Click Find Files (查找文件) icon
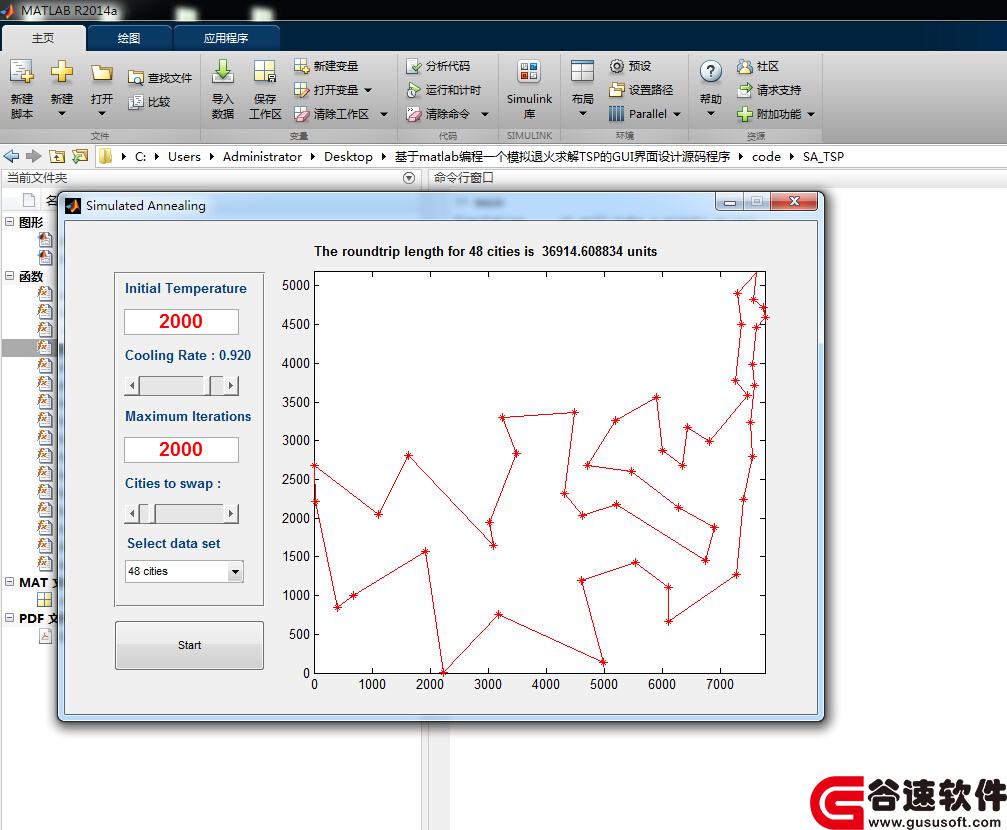This screenshot has width=1007, height=830. click(x=136, y=78)
